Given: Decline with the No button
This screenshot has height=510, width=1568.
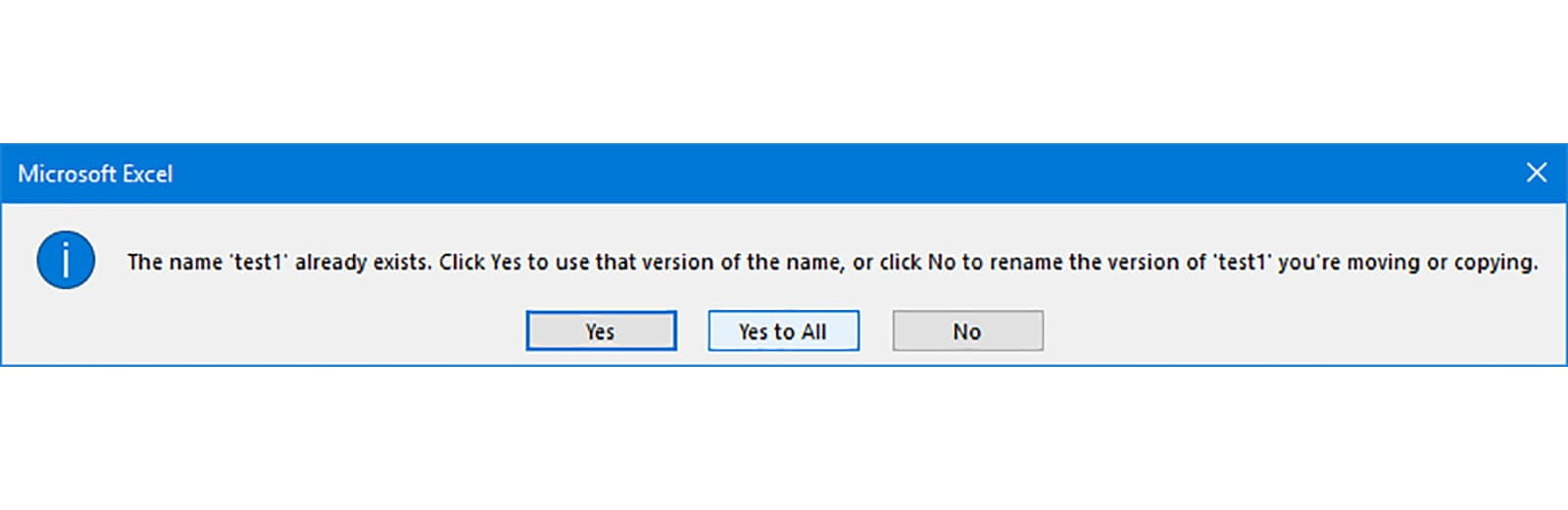Looking at the screenshot, I should (x=967, y=331).
